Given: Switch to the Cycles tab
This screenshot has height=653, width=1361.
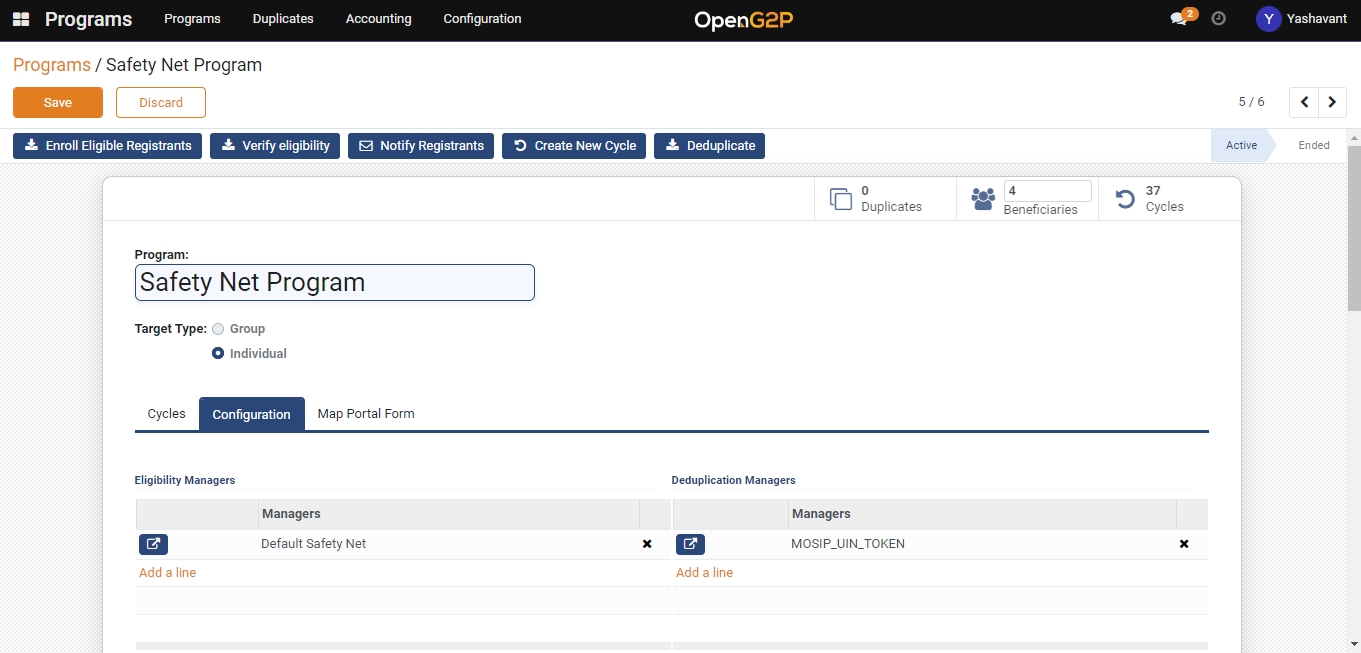Looking at the screenshot, I should click(166, 414).
